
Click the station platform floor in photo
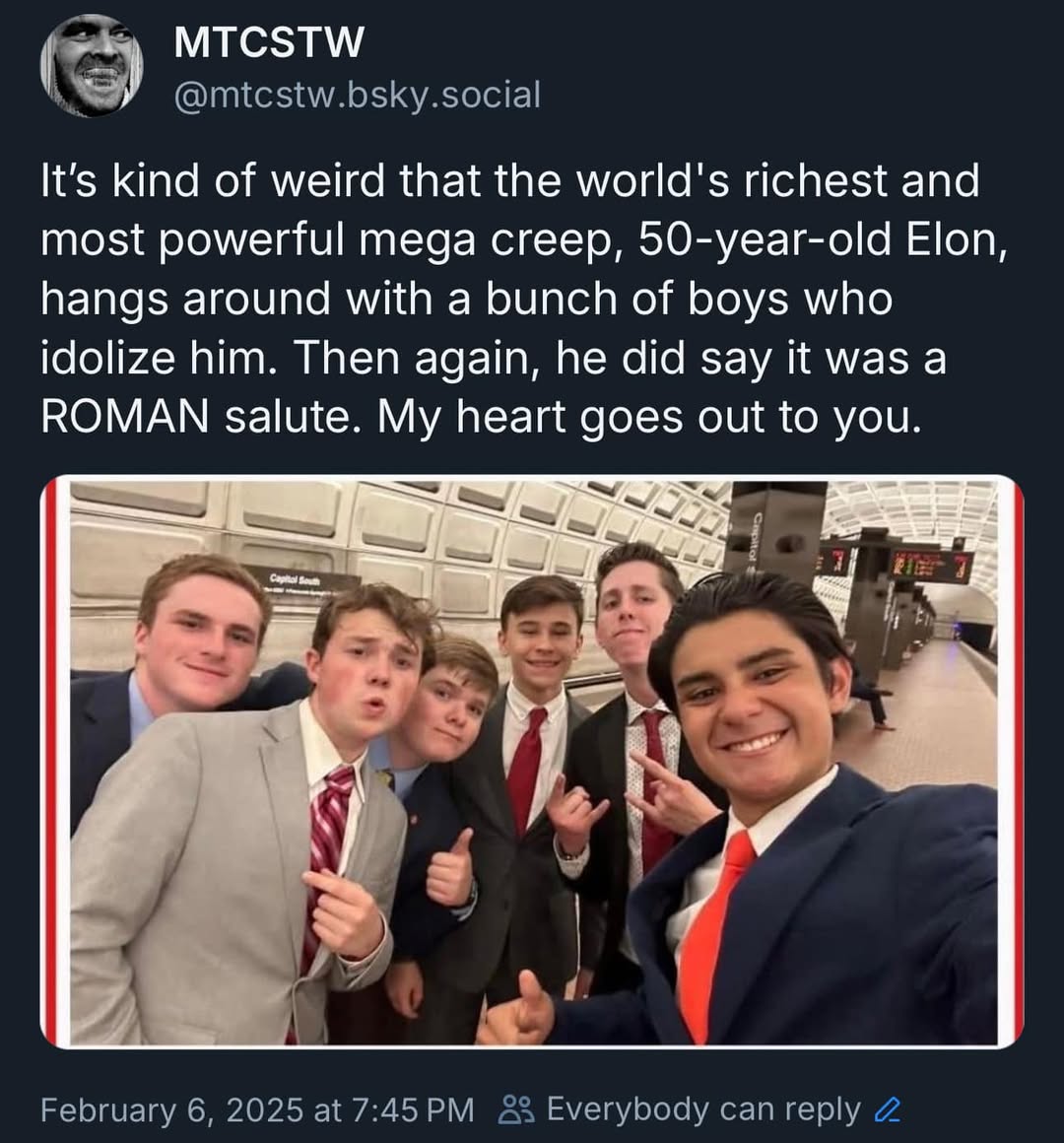point(926,729)
